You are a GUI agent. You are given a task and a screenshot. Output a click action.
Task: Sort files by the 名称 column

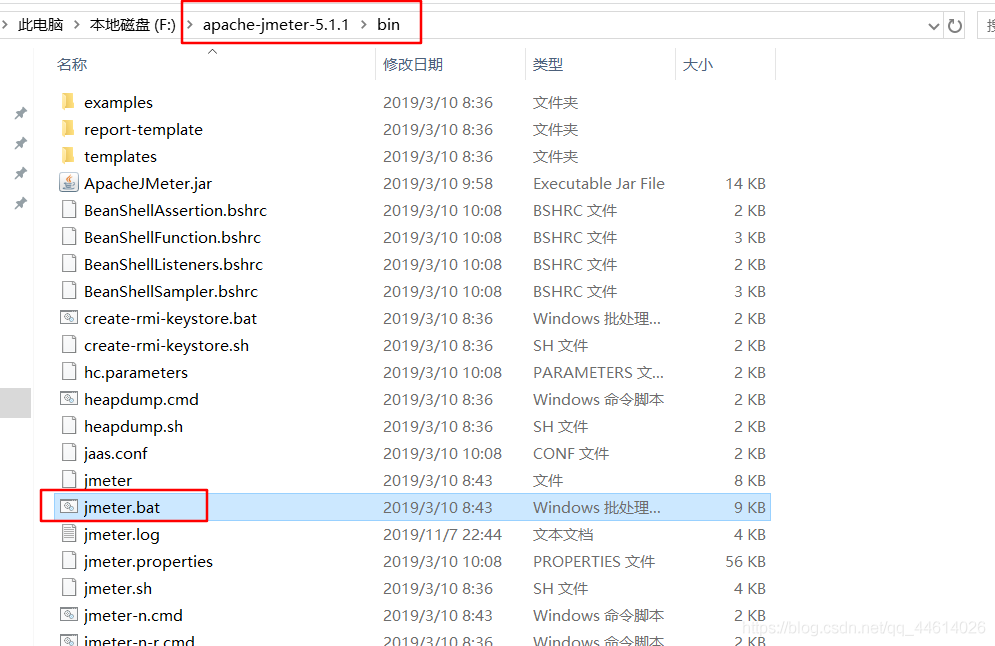tap(72, 64)
